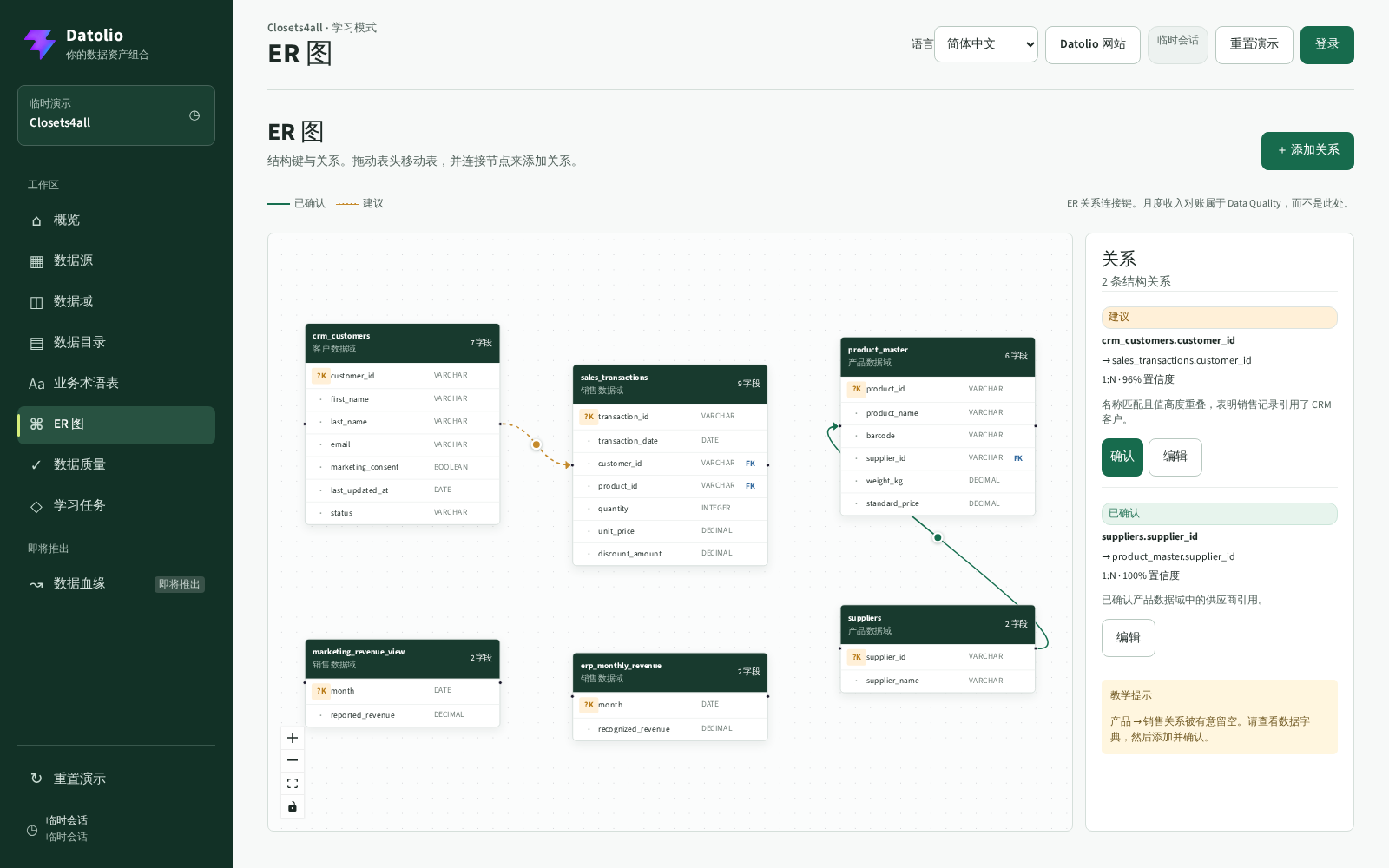Edit the confirmed suppliers relationship

coord(1129,638)
